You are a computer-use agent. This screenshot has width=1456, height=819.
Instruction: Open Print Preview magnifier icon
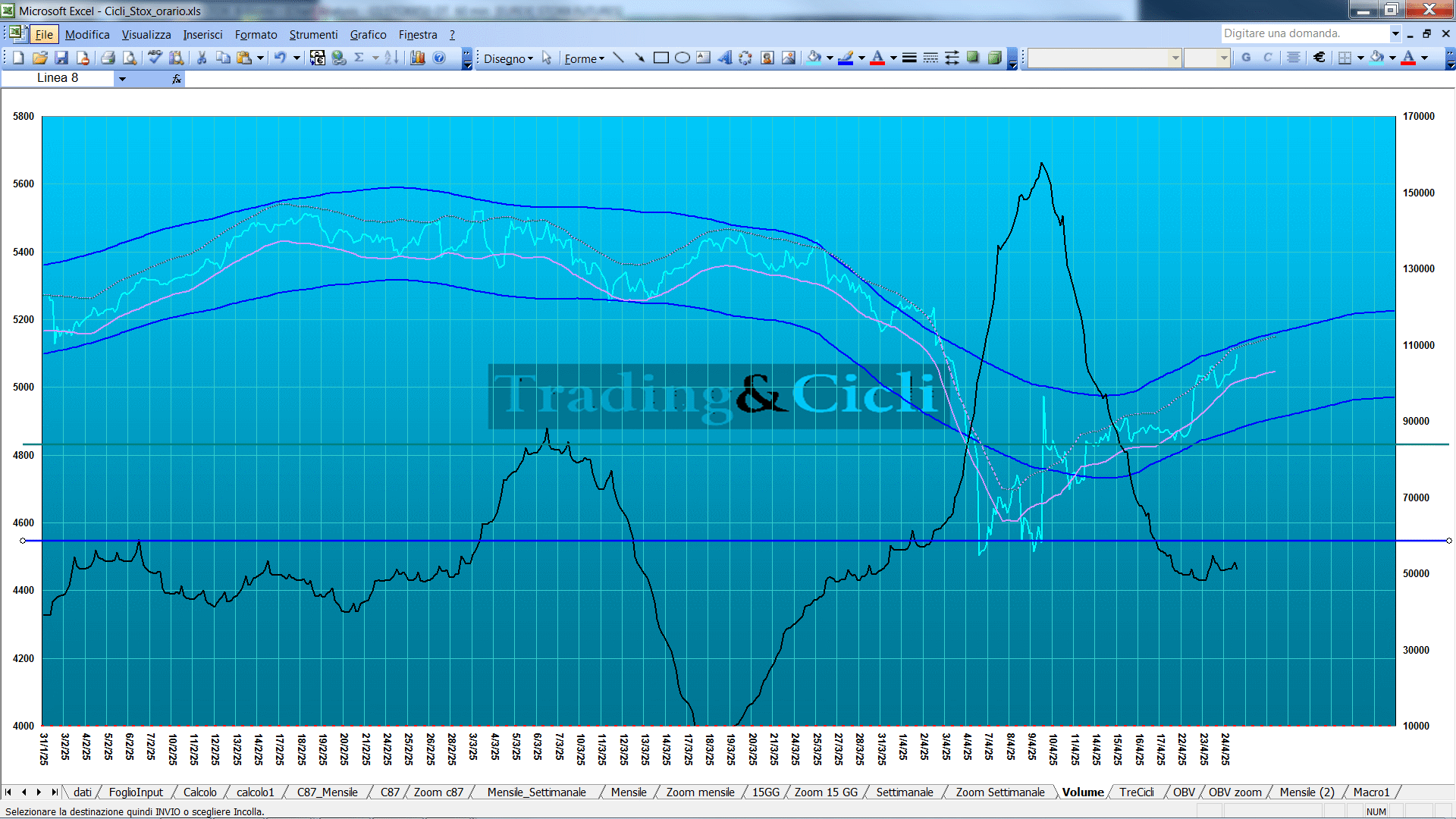[130, 58]
